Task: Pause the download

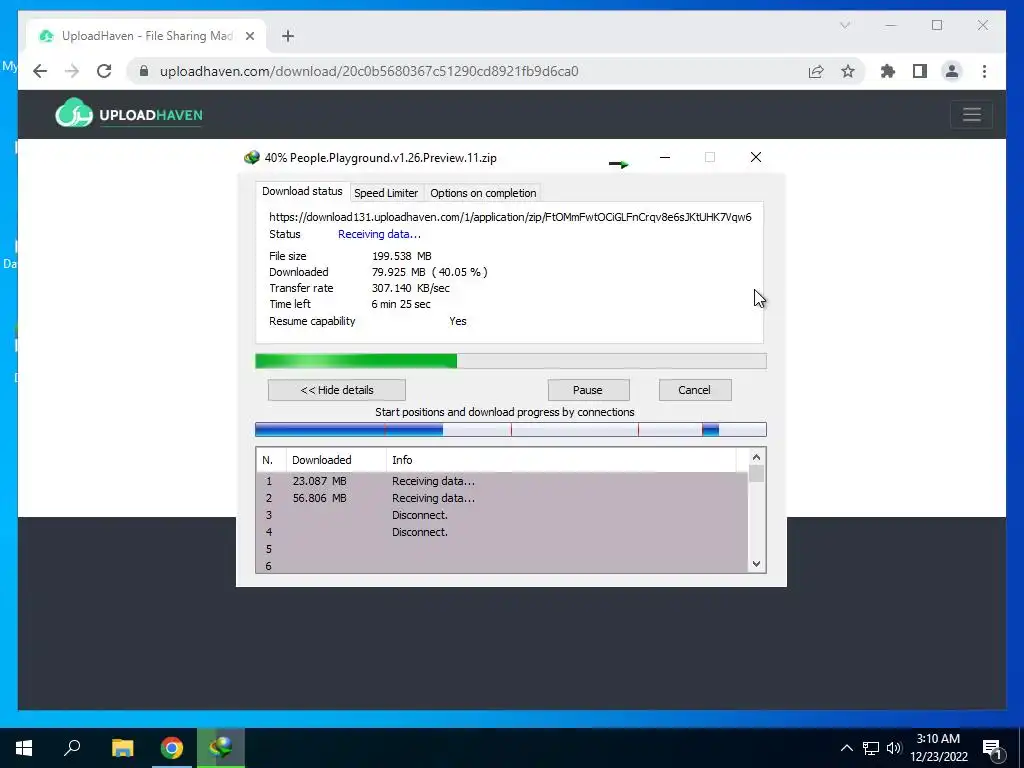Action: [x=588, y=390]
